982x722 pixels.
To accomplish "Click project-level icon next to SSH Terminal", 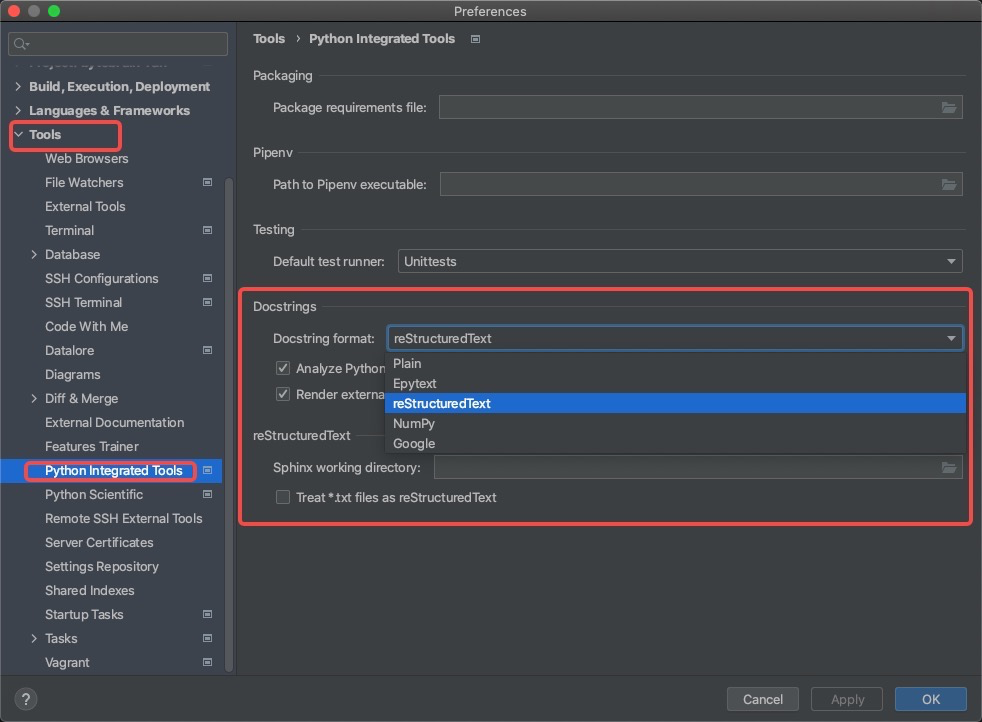I will point(207,302).
